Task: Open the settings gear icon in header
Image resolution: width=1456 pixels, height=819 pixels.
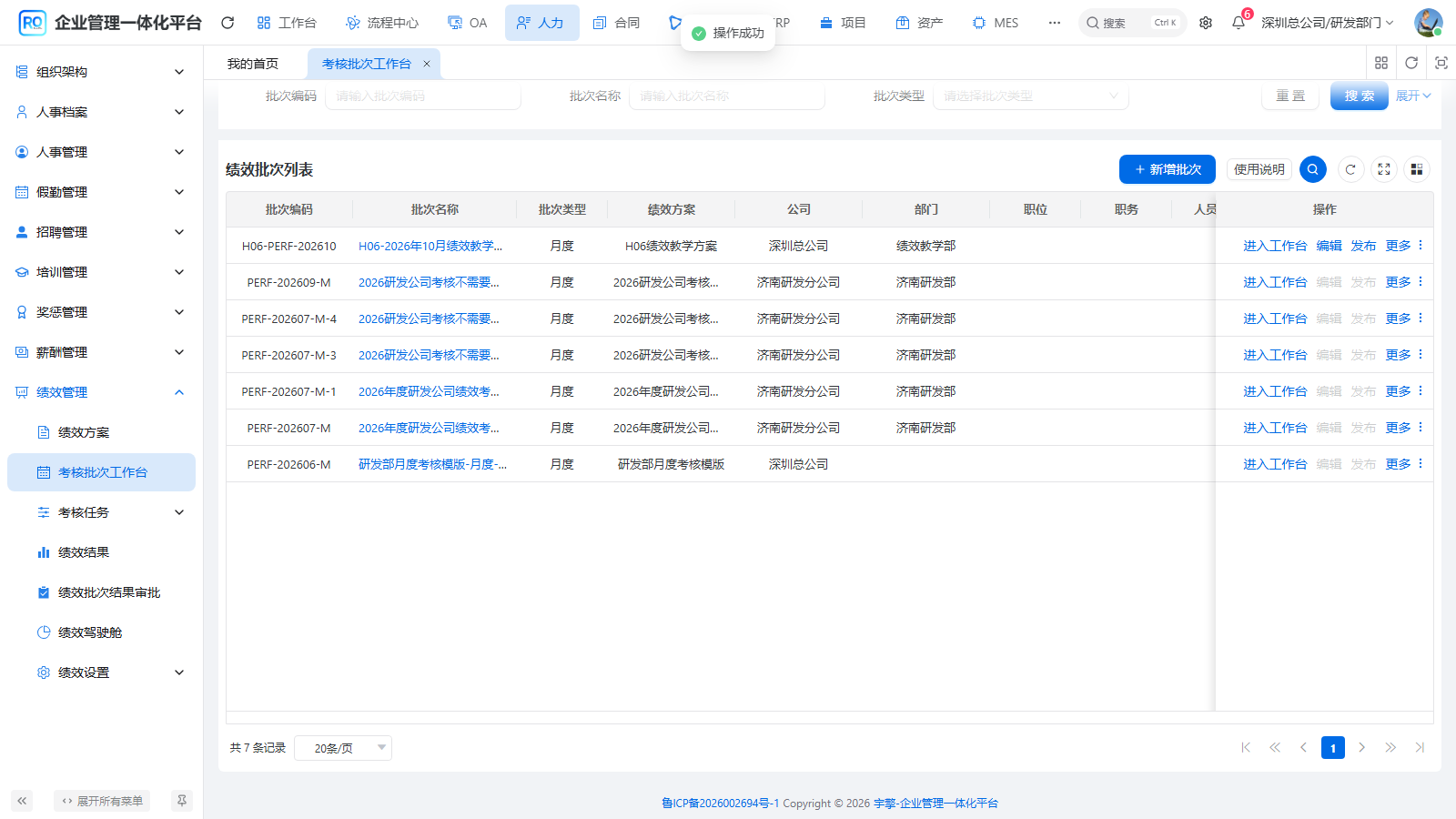Action: (x=1206, y=23)
